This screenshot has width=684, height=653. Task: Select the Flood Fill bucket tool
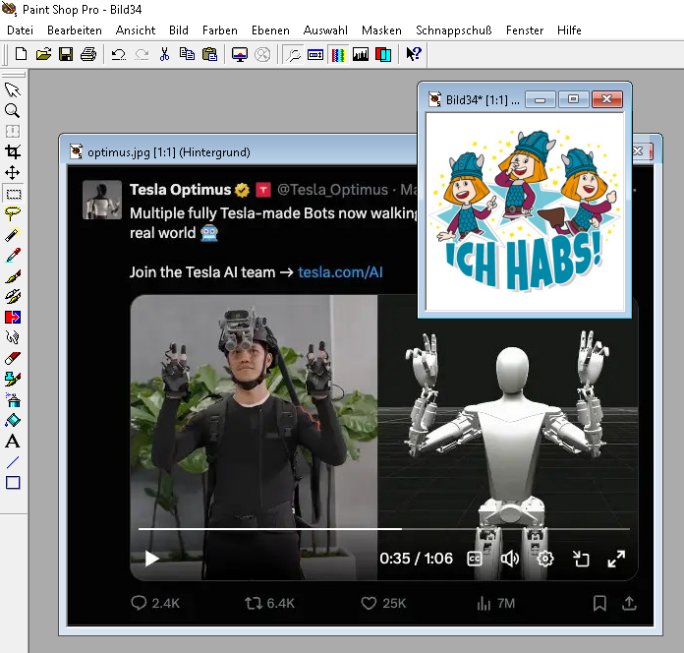(13, 421)
